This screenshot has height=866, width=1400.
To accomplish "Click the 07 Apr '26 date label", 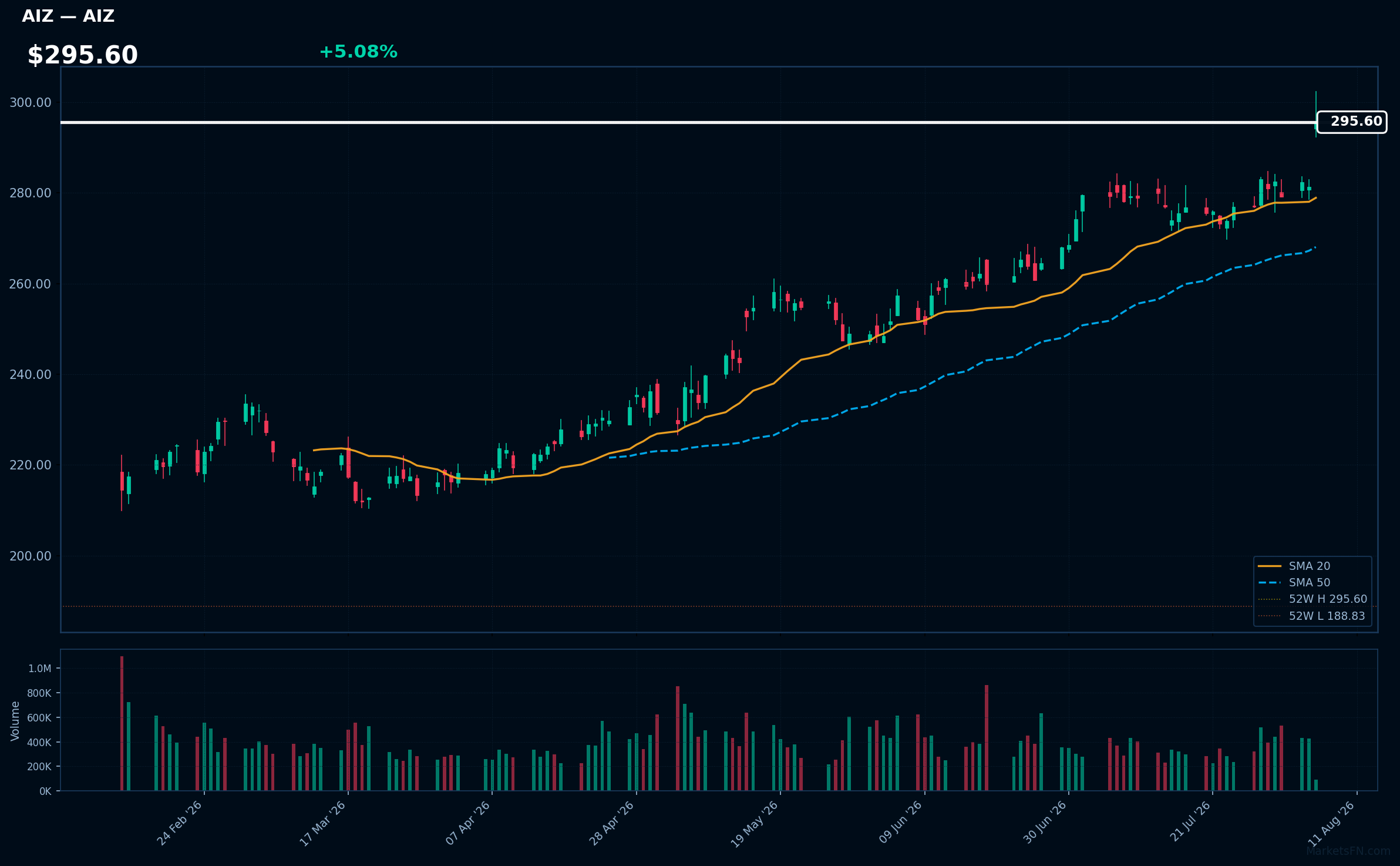I will 467,823.
